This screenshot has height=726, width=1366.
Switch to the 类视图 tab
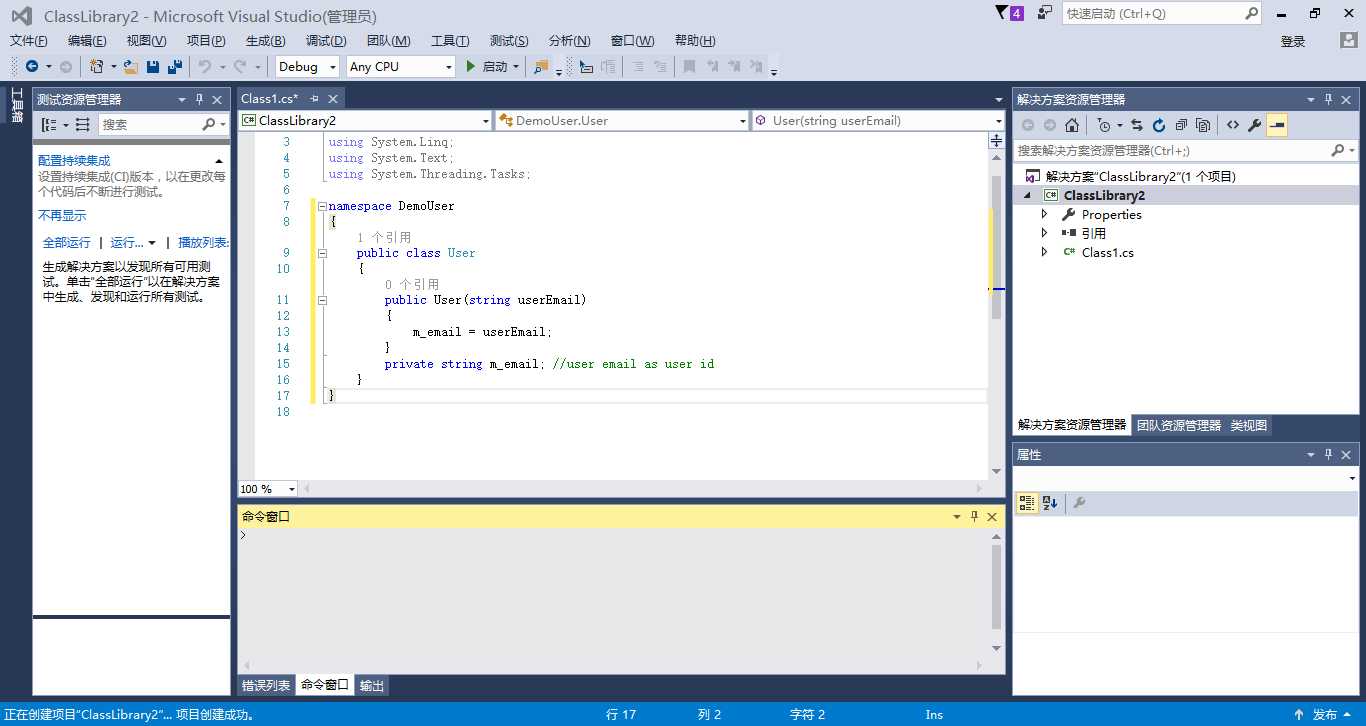[1249, 425]
